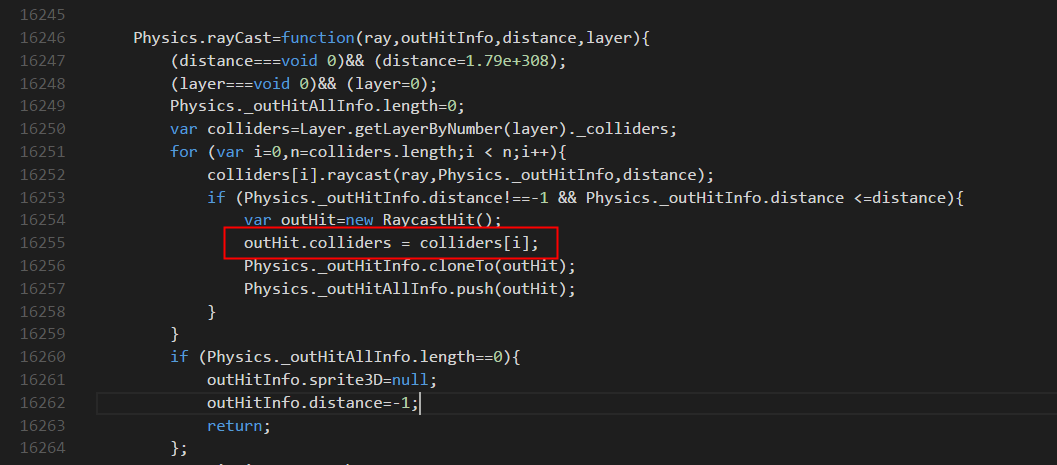The height and width of the screenshot is (465, 1057).
Task: Click the _colliders property on line 16250
Action: pyautogui.click(x=624, y=129)
